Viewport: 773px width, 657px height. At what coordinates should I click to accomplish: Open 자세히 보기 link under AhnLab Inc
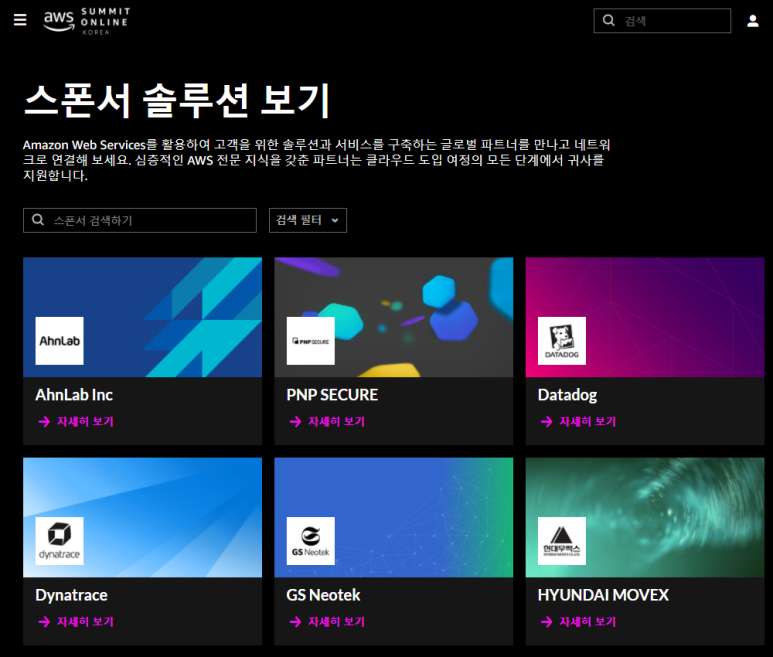(x=76, y=422)
